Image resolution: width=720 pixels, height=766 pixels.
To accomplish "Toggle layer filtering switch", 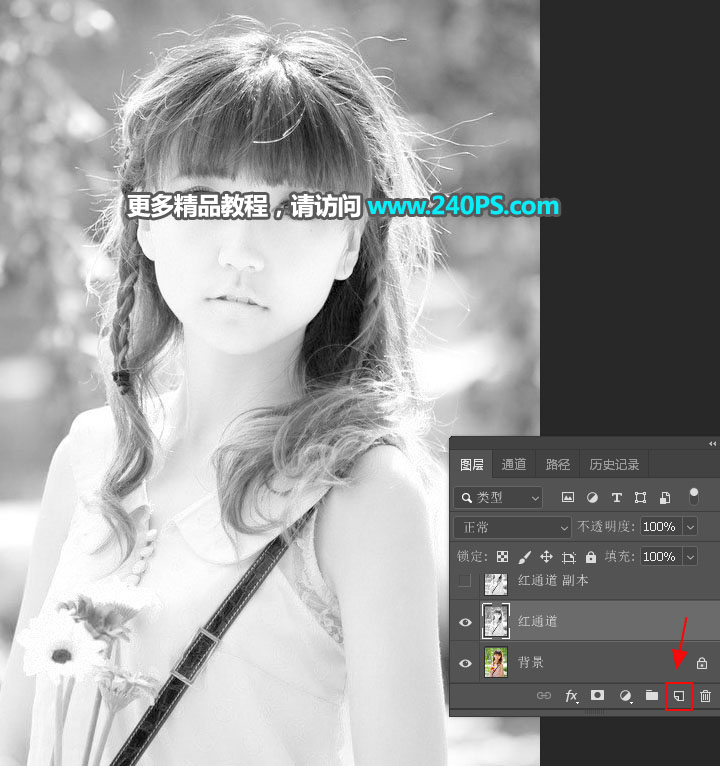I will [x=693, y=497].
